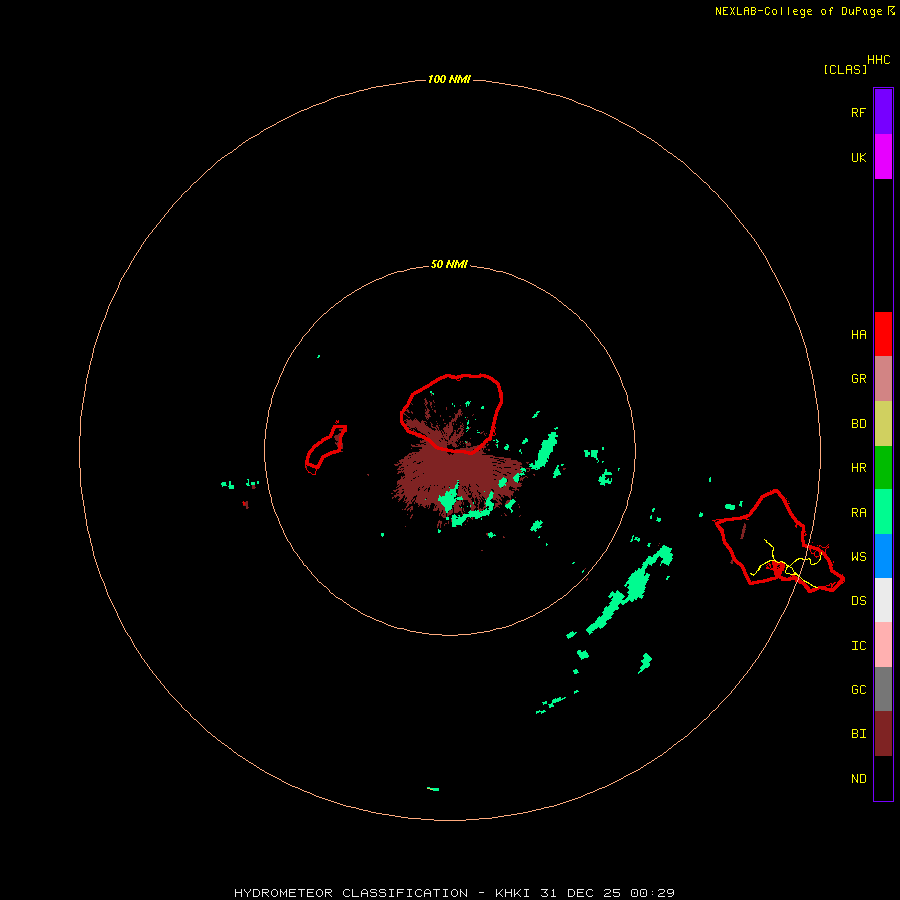
Task: Click the WS legend label
Action: tap(858, 557)
